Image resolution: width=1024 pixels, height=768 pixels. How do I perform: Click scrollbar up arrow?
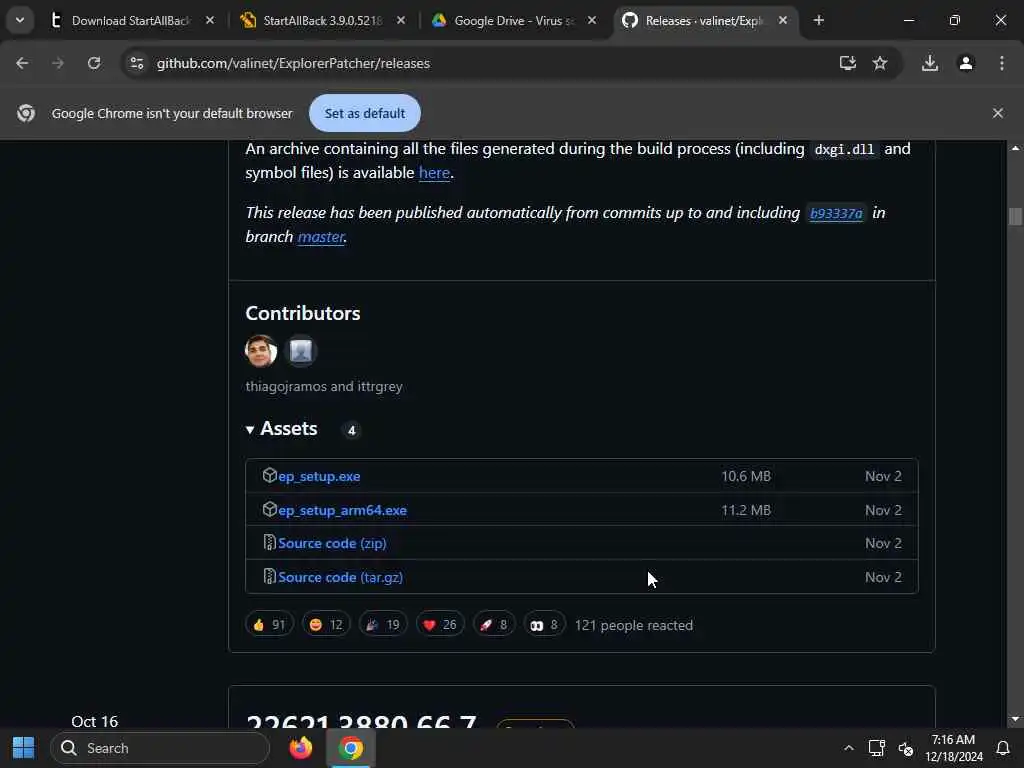(x=1015, y=149)
